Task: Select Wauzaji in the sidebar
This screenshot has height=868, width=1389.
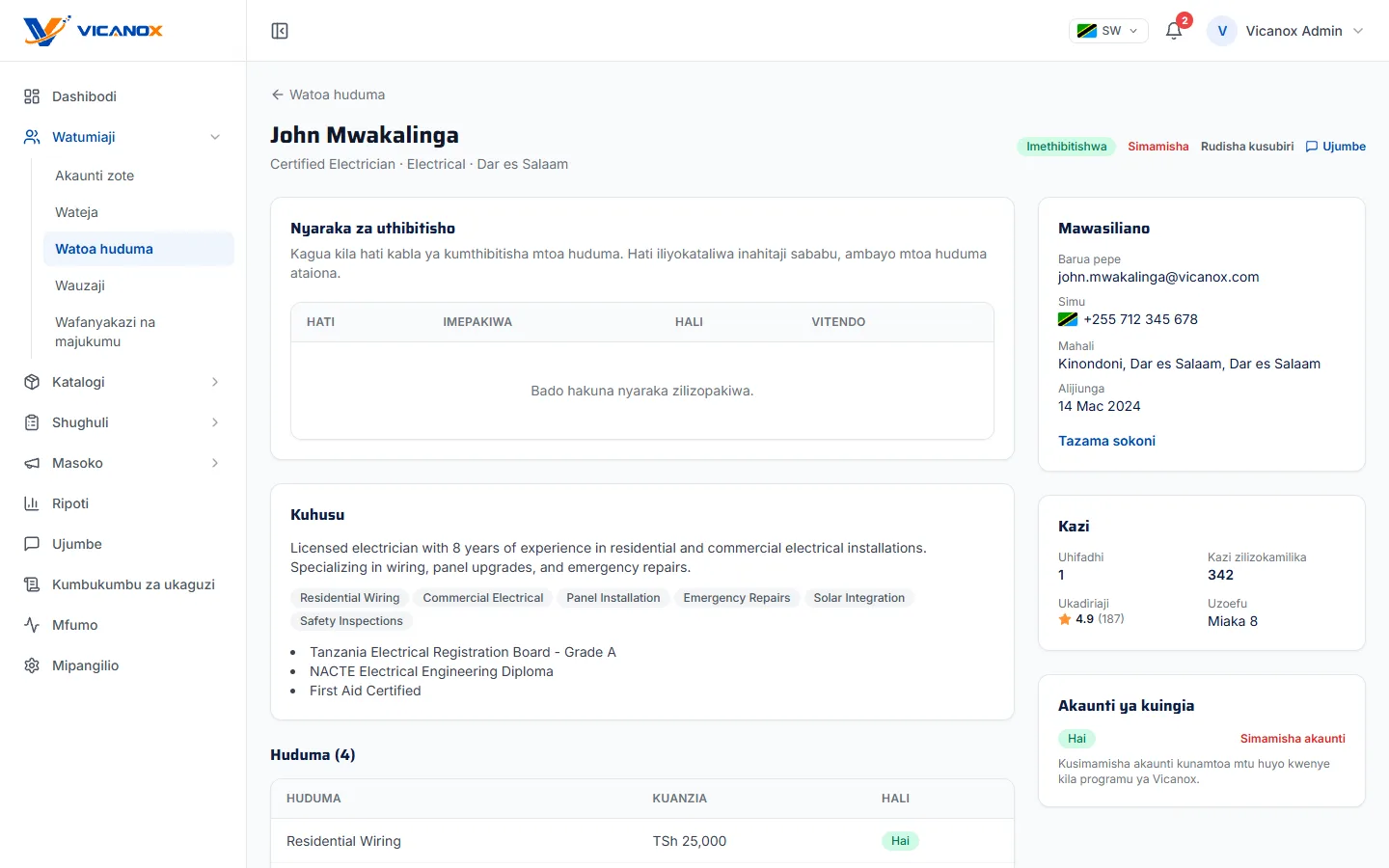Action: point(139,285)
